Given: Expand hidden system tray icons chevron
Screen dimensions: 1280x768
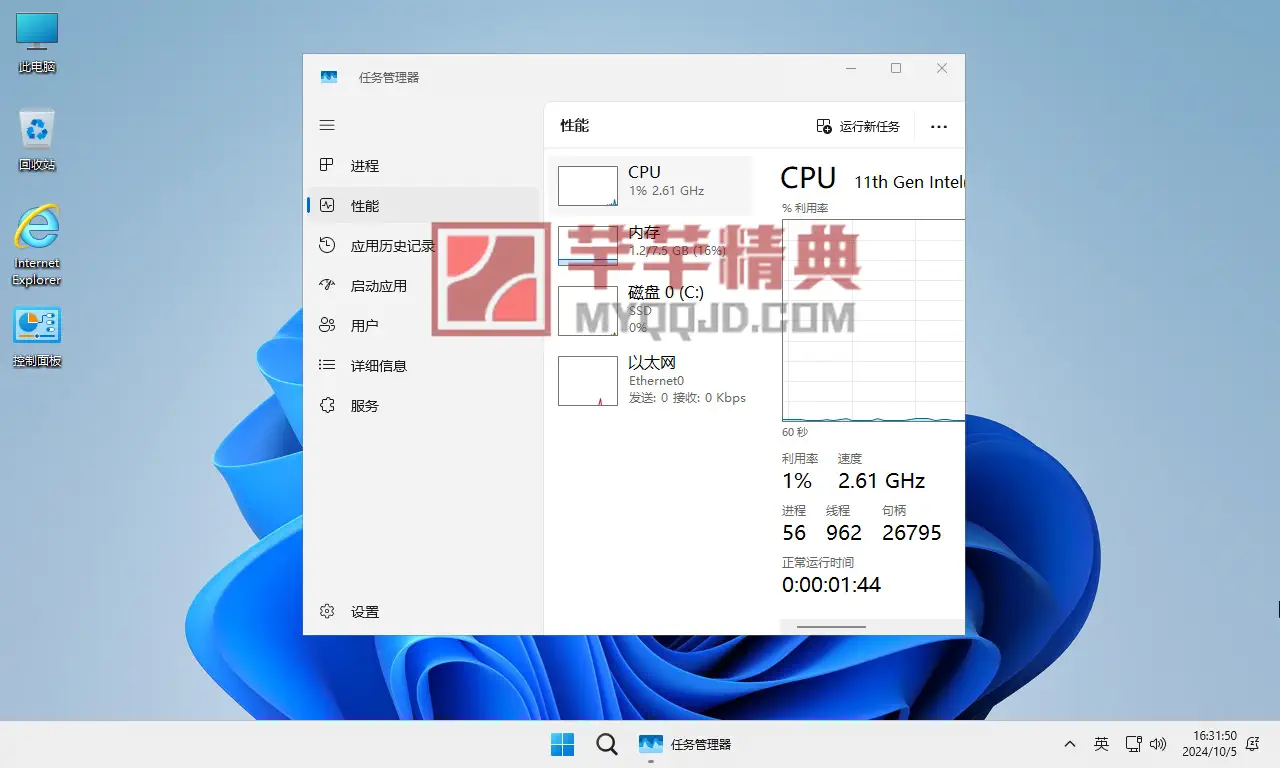Looking at the screenshot, I should pyautogui.click(x=1070, y=744).
